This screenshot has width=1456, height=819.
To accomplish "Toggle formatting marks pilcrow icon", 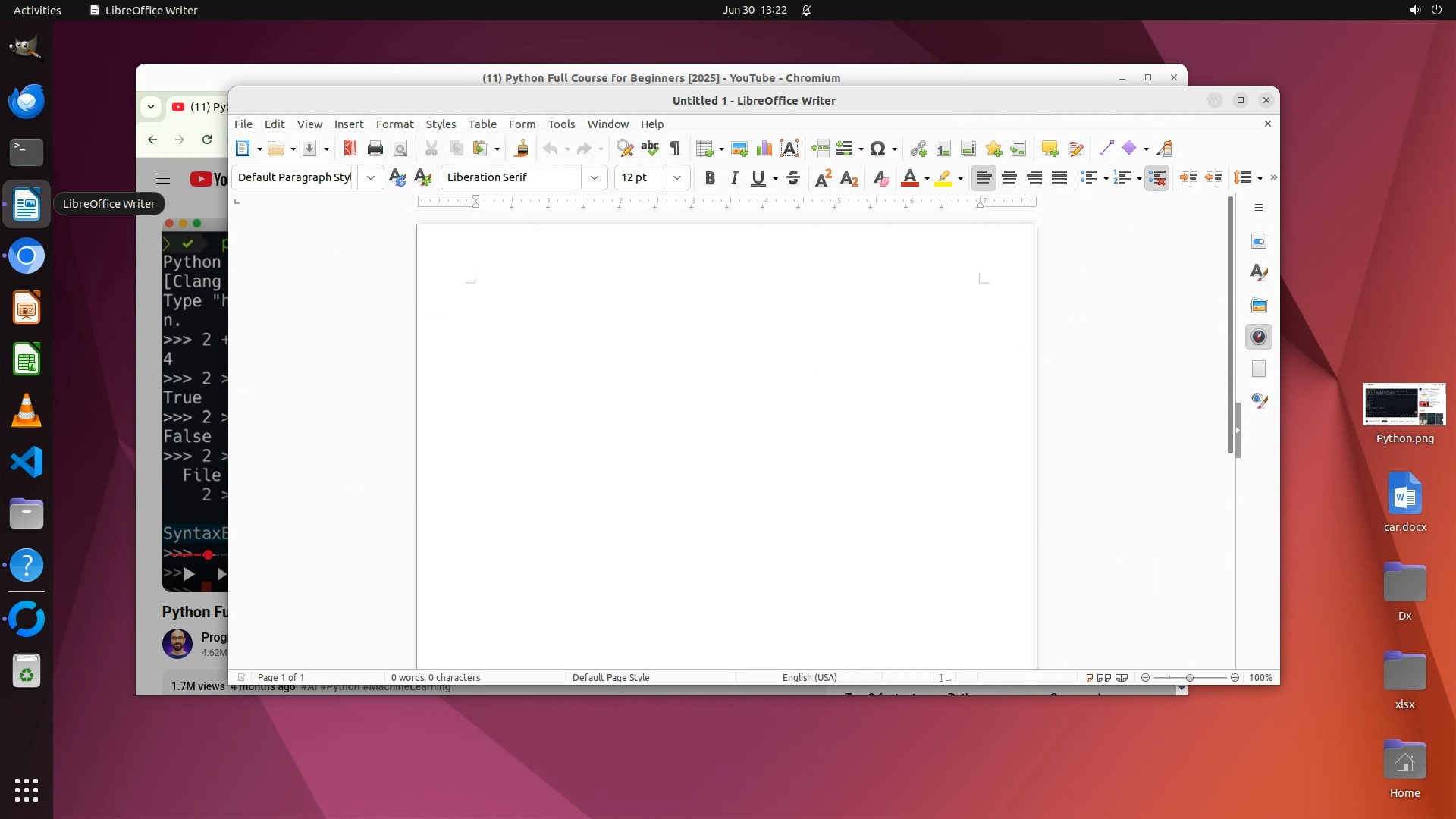I will pyautogui.click(x=675, y=149).
